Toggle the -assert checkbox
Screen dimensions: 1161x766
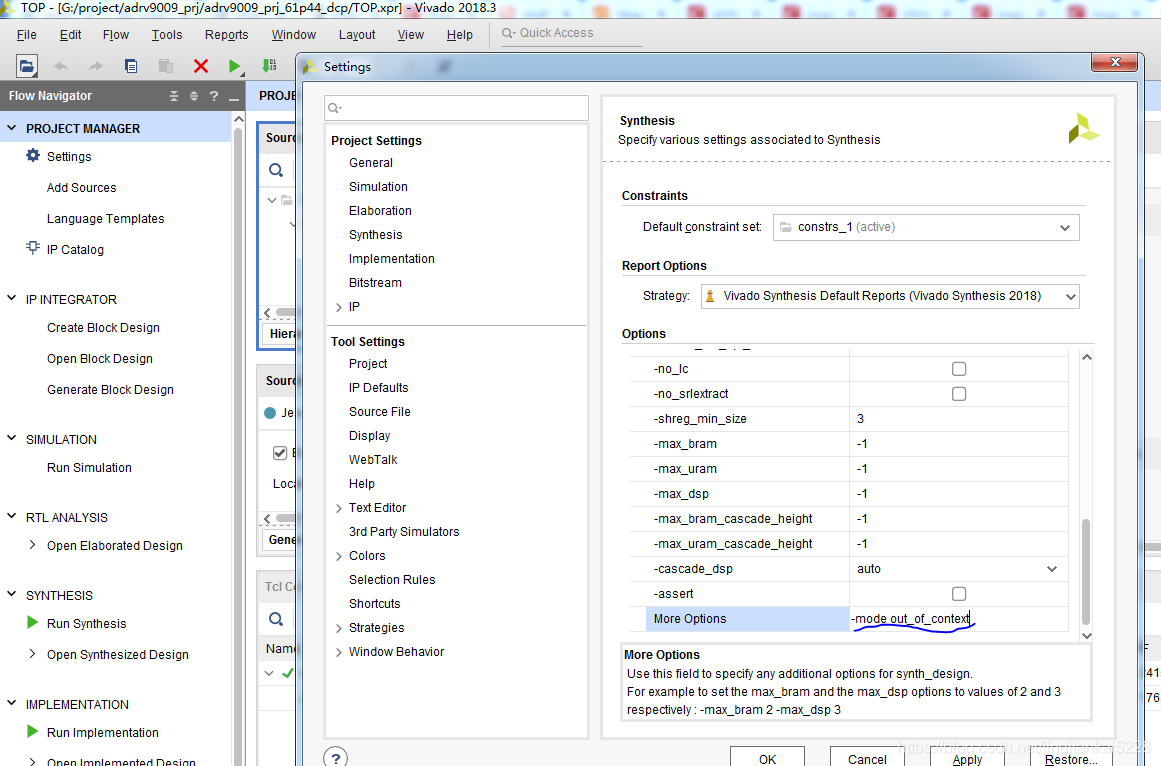click(959, 594)
